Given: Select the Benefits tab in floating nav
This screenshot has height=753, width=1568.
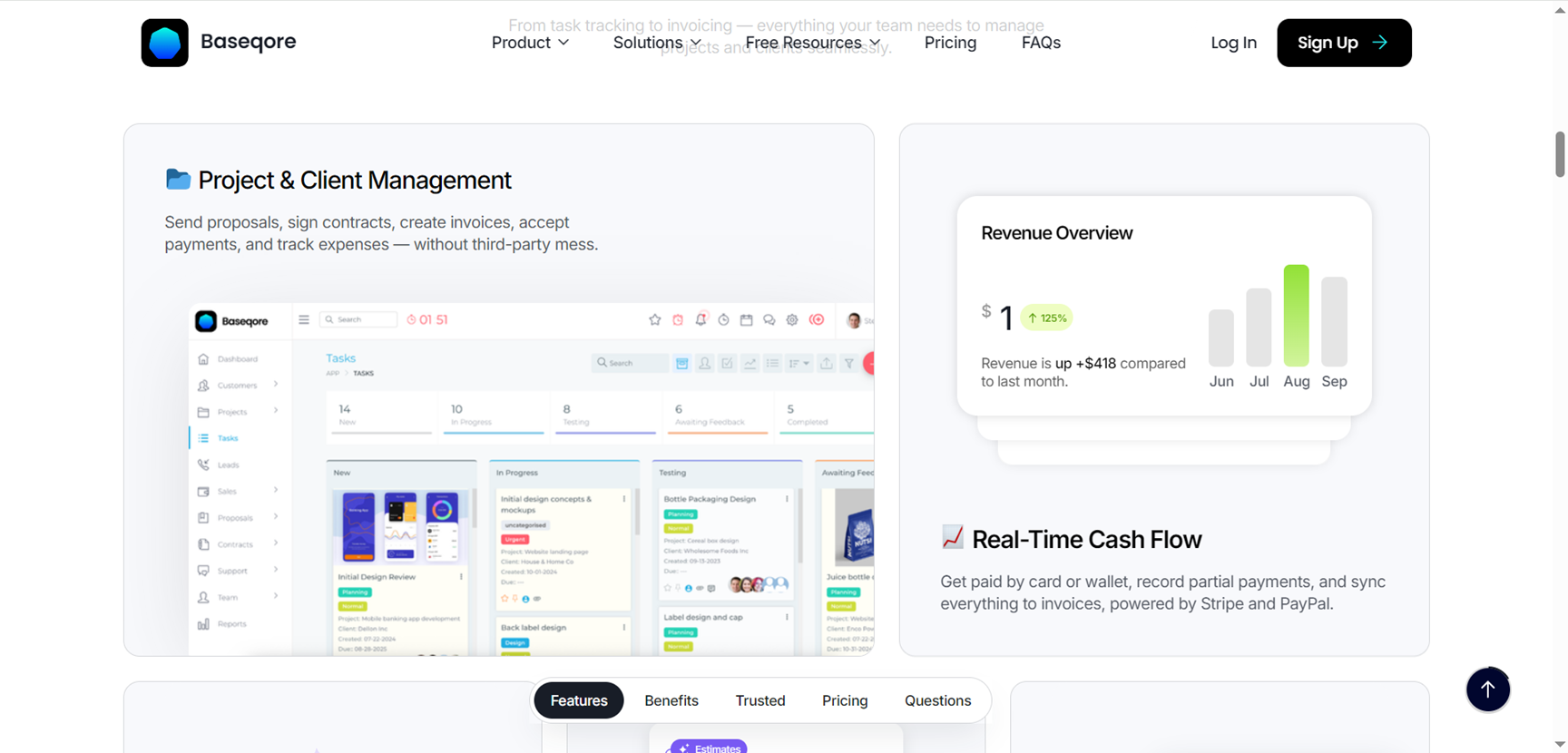Looking at the screenshot, I should pyautogui.click(x=671, y=700).
